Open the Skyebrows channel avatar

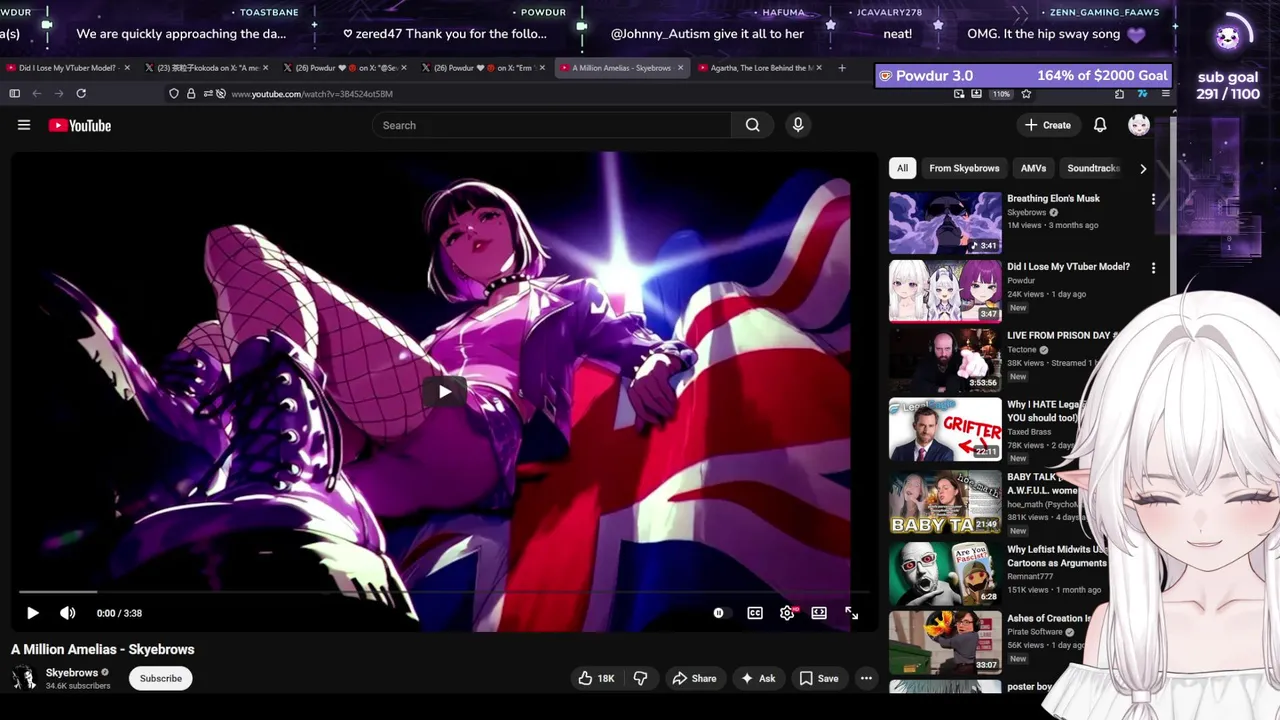coord(24,678)
